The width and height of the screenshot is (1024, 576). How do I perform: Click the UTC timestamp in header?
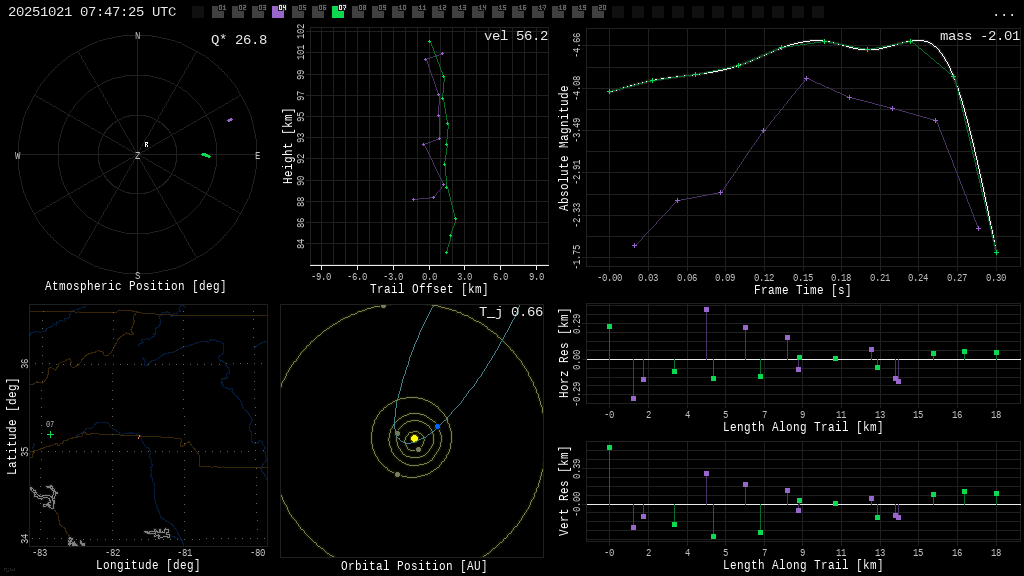pos(92,12)
